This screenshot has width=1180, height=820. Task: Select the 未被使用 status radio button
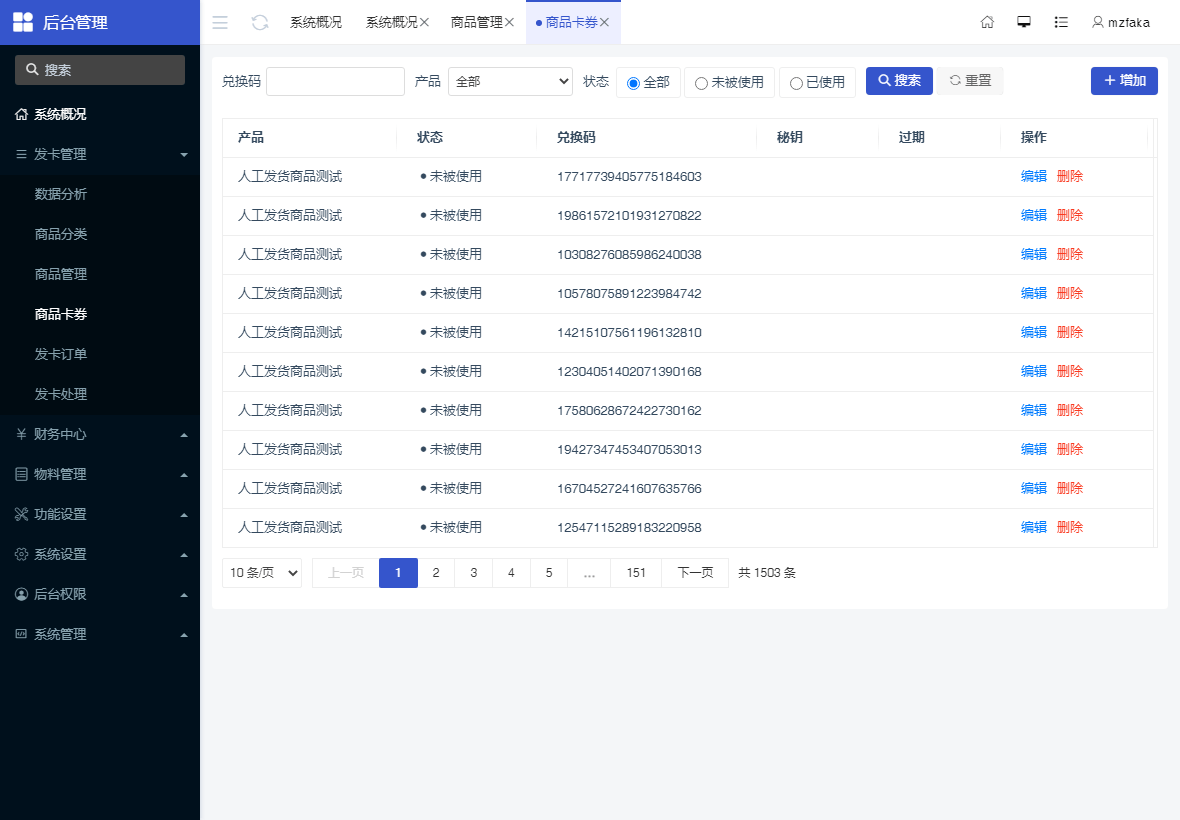click(x=701, y=83)
